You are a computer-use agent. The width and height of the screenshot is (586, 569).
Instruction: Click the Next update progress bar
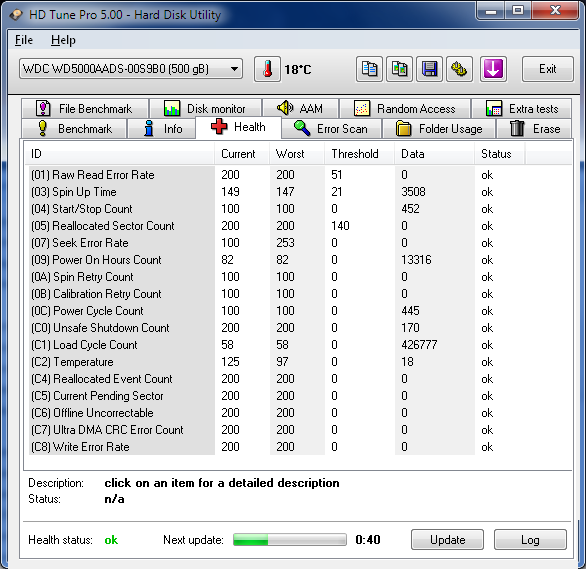290,539
